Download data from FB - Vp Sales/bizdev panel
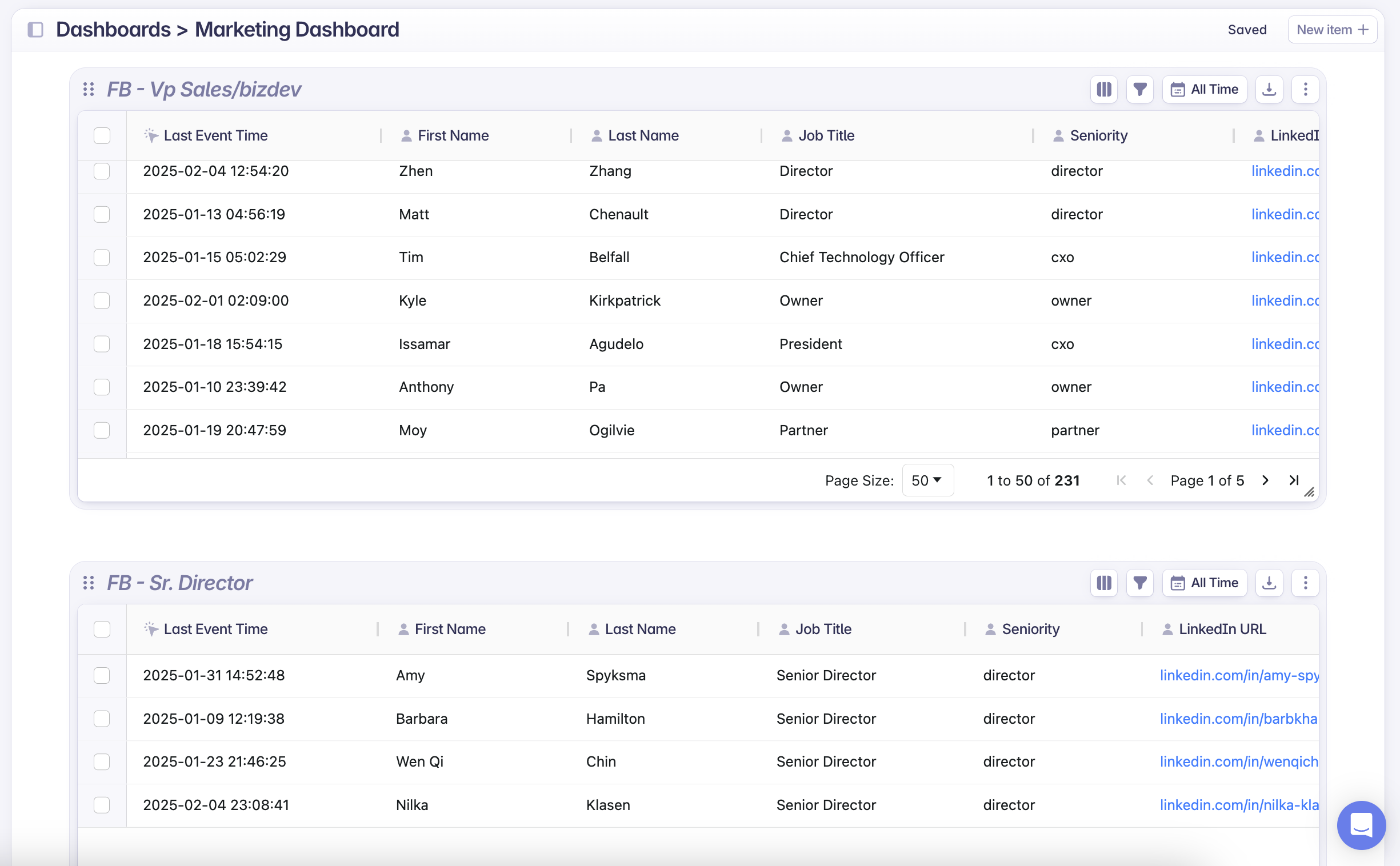The width and height of the screenshot is (1400, 866). pos(1269,89)
